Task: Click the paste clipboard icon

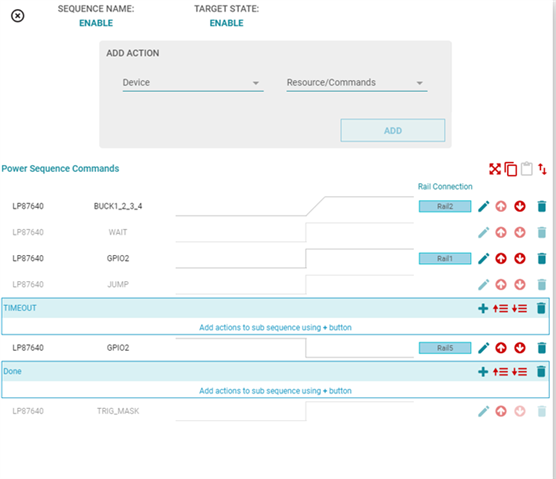Action: [x=527, y=169]
